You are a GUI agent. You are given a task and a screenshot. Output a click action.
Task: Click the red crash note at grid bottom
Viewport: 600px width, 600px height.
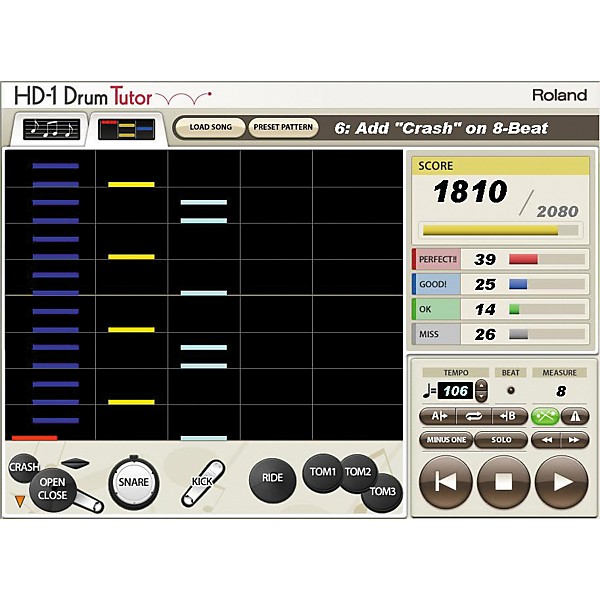(x=34, y=438)
